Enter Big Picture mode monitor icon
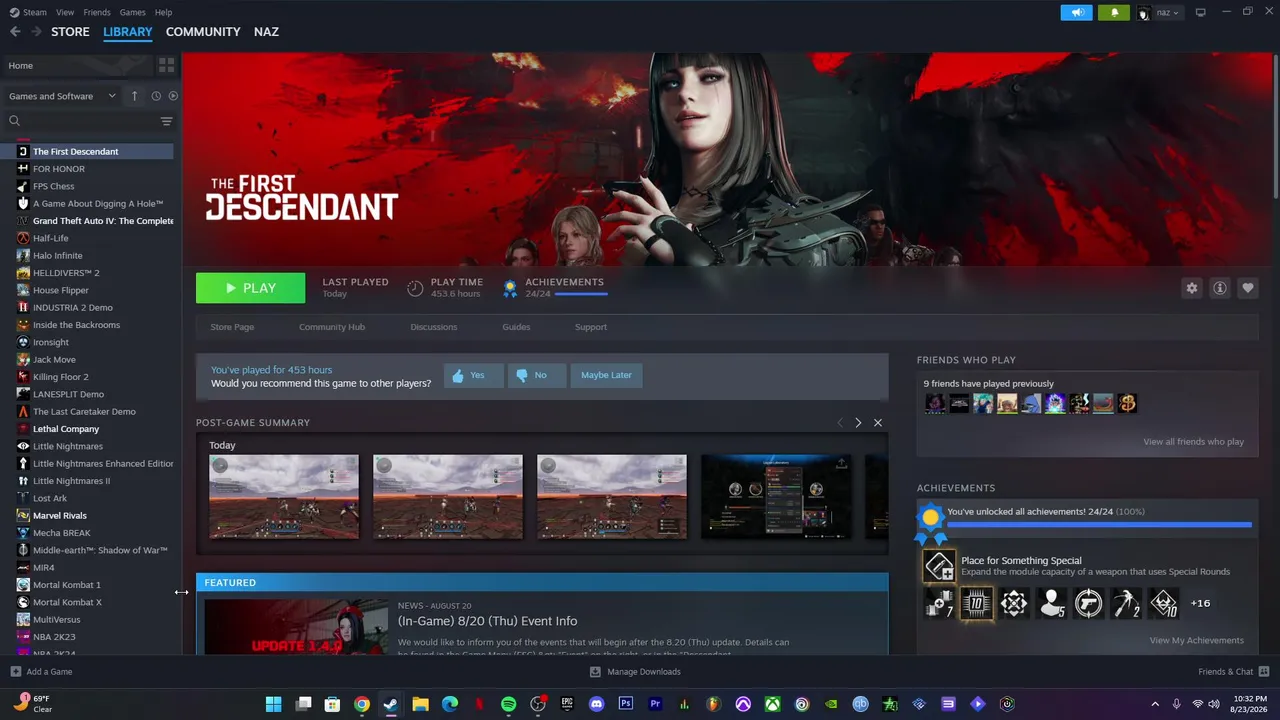Image resolution: width=1280 pixels, height=720 pixels. click(x=1201, y=12)
